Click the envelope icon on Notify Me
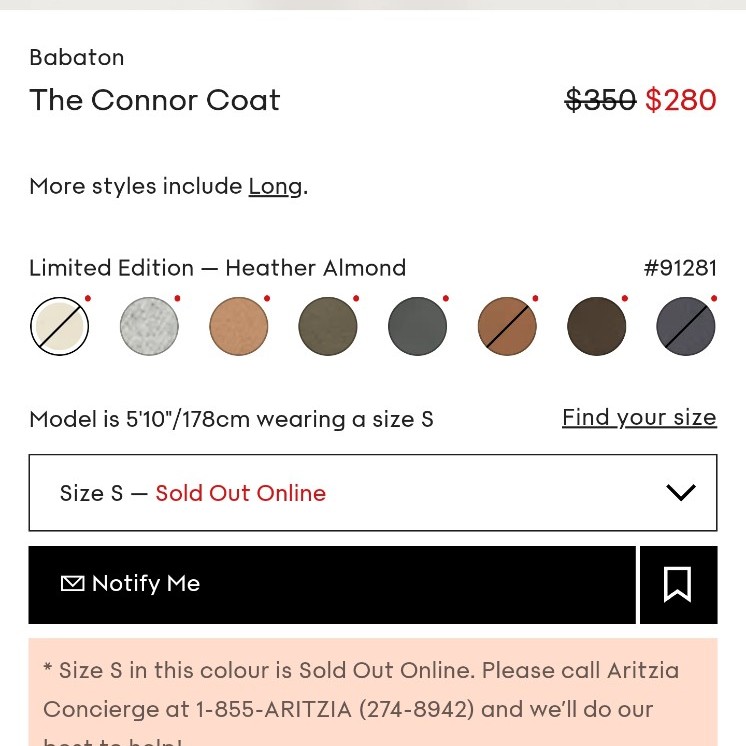746x746 pixels. point(72,583)
